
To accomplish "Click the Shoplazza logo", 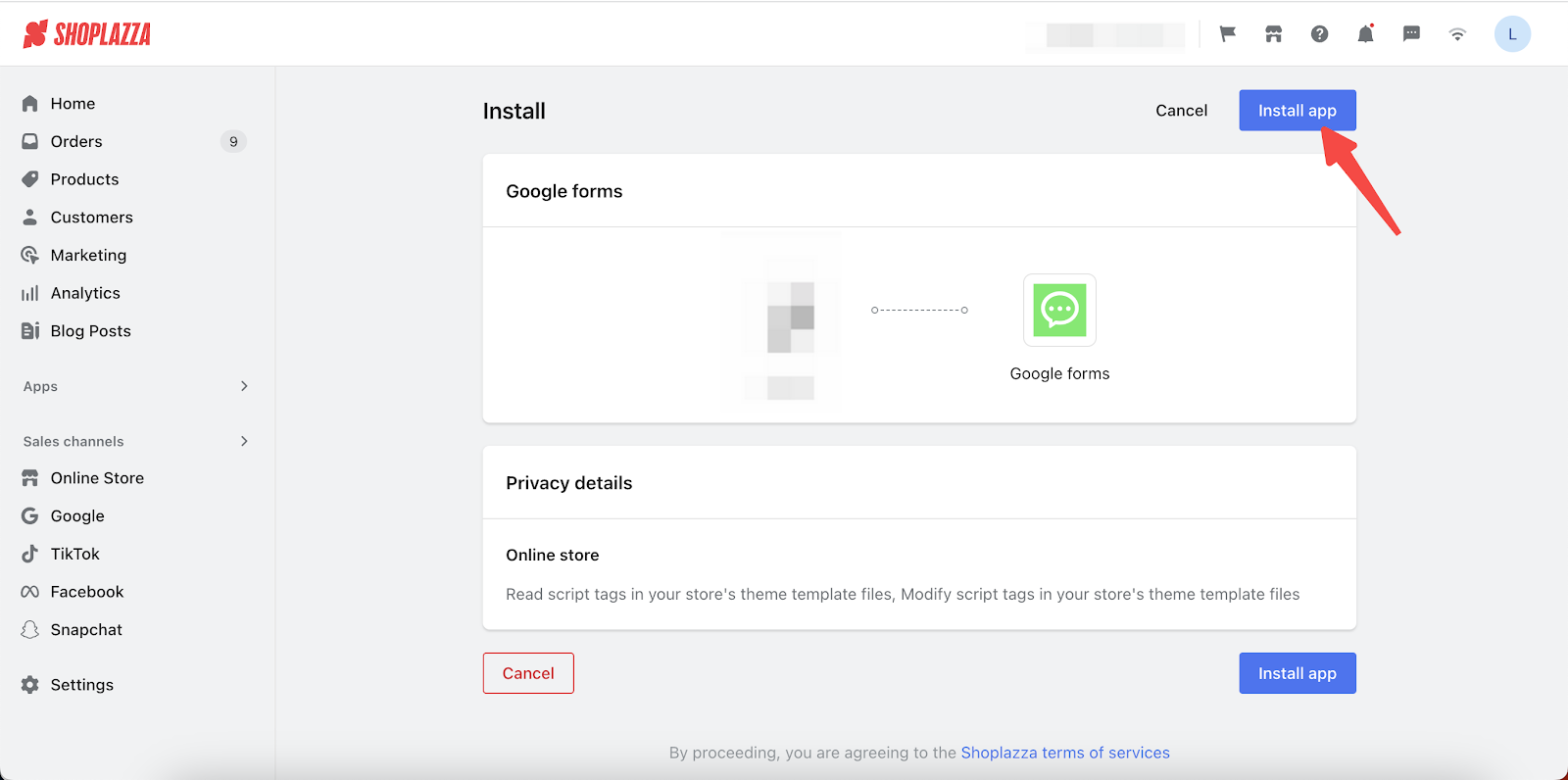I will [x=87, y=34].
